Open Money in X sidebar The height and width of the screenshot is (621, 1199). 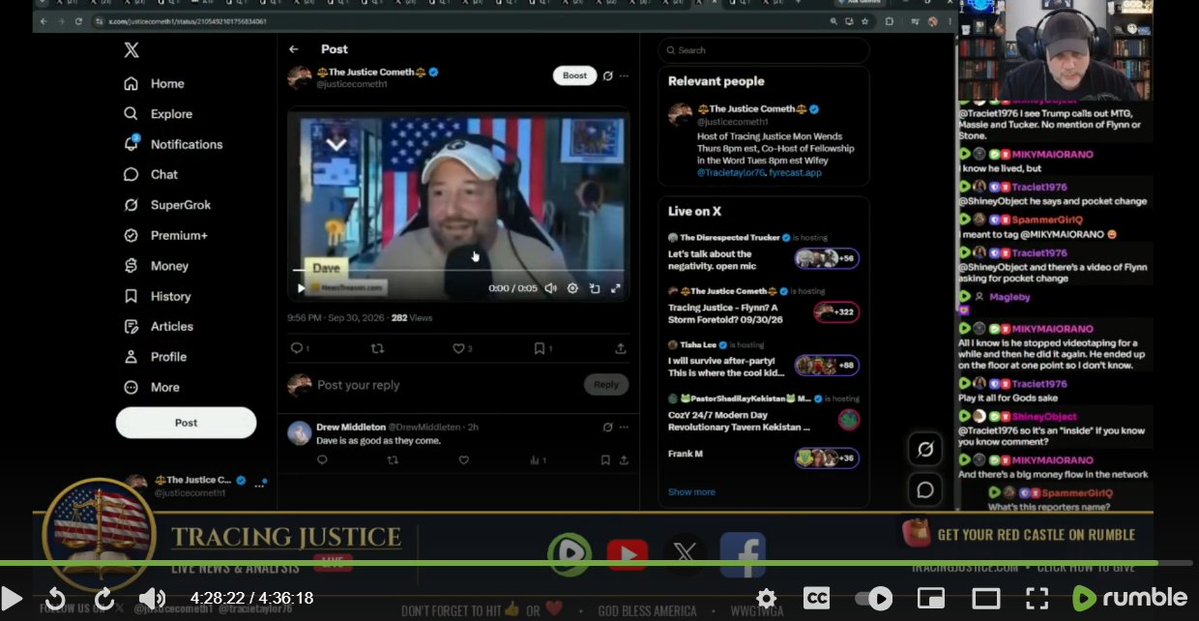pyautogui.click(x=156, y=266)
